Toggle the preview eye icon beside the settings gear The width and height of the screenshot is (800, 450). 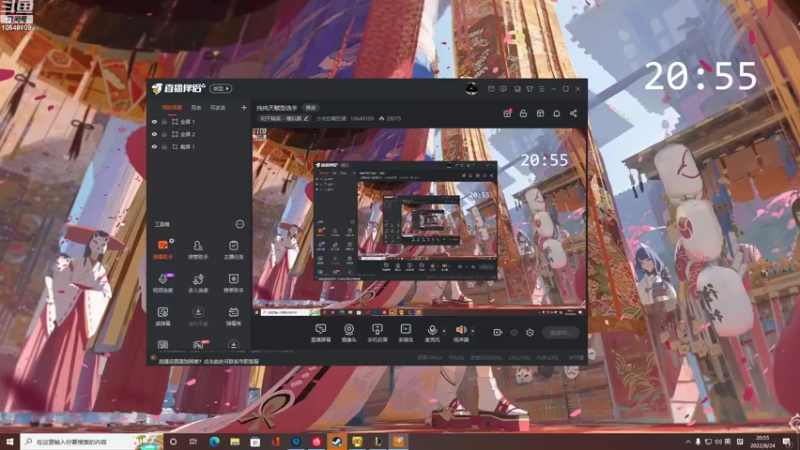coord(514,333)
